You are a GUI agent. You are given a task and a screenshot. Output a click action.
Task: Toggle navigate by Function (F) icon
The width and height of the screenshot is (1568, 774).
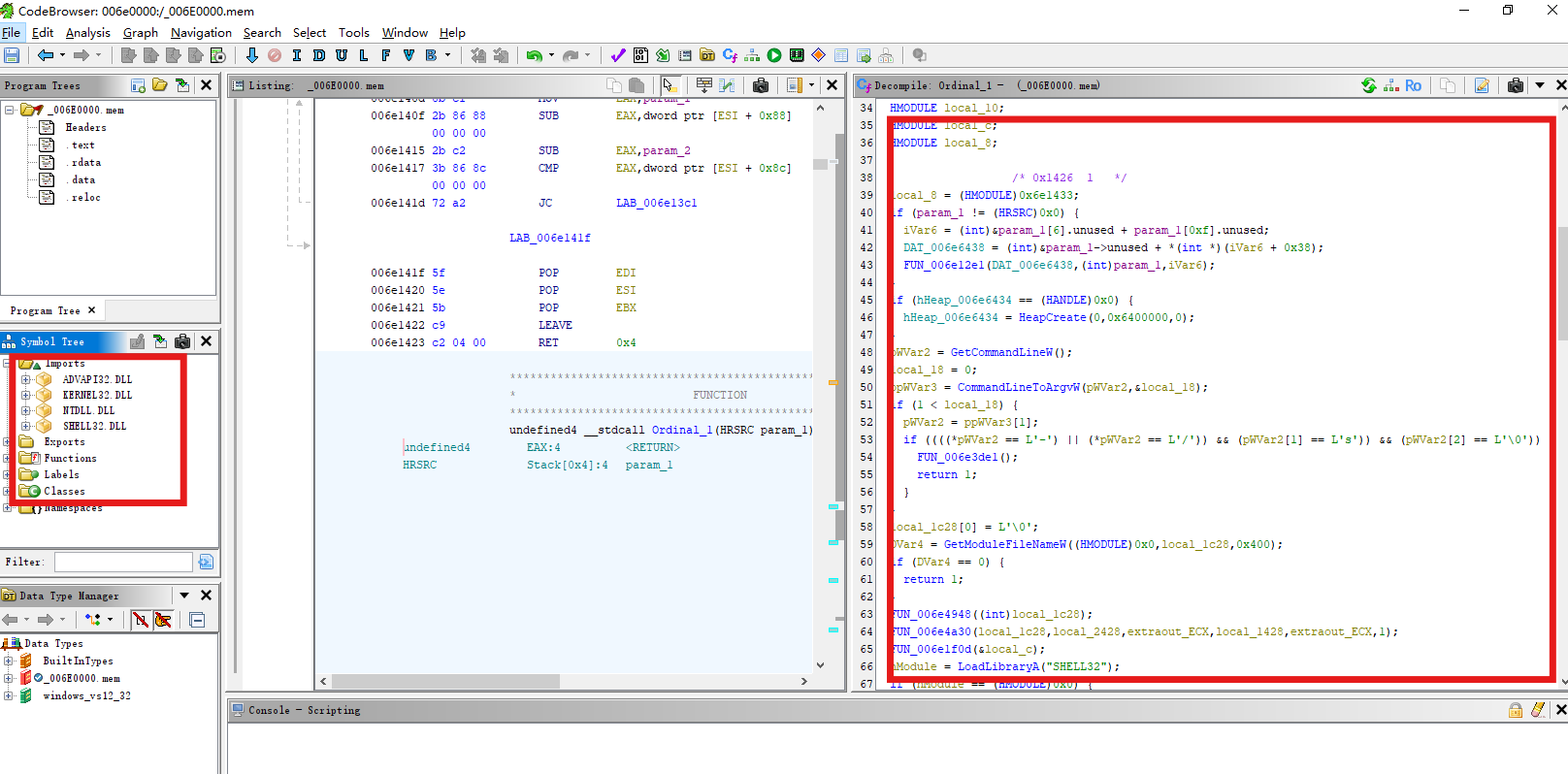click(386, 55)
